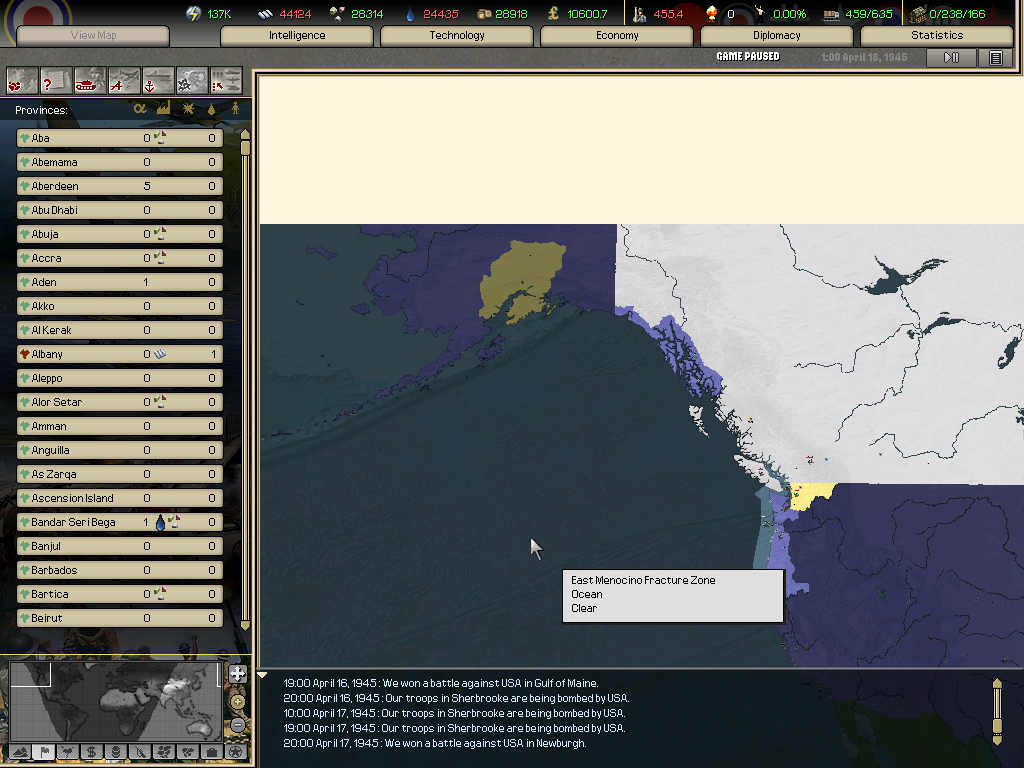Zoom out the map with minus button
1024x768 pixels.
click(237, 725)
